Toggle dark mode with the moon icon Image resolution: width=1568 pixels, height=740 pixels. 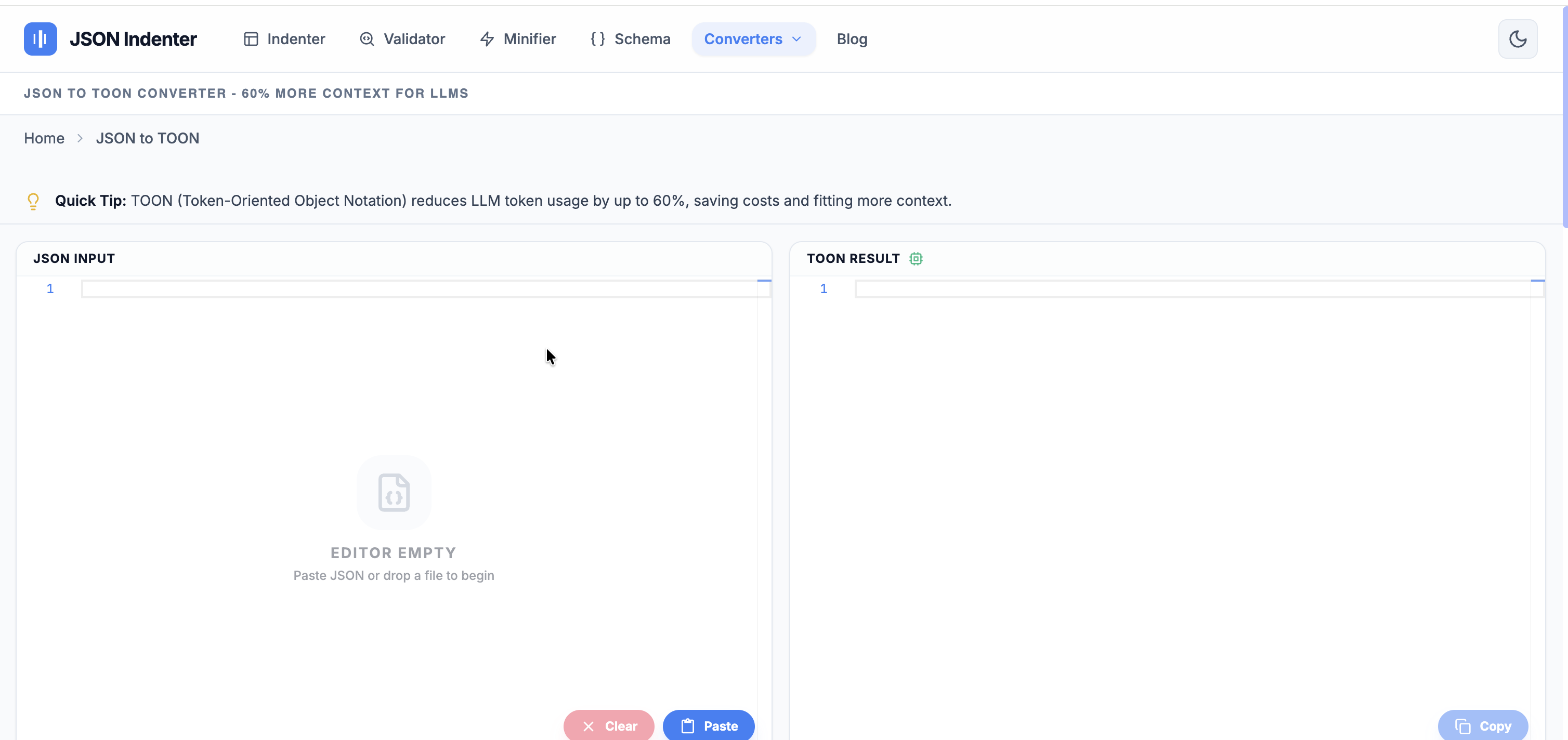point(1518,38)
